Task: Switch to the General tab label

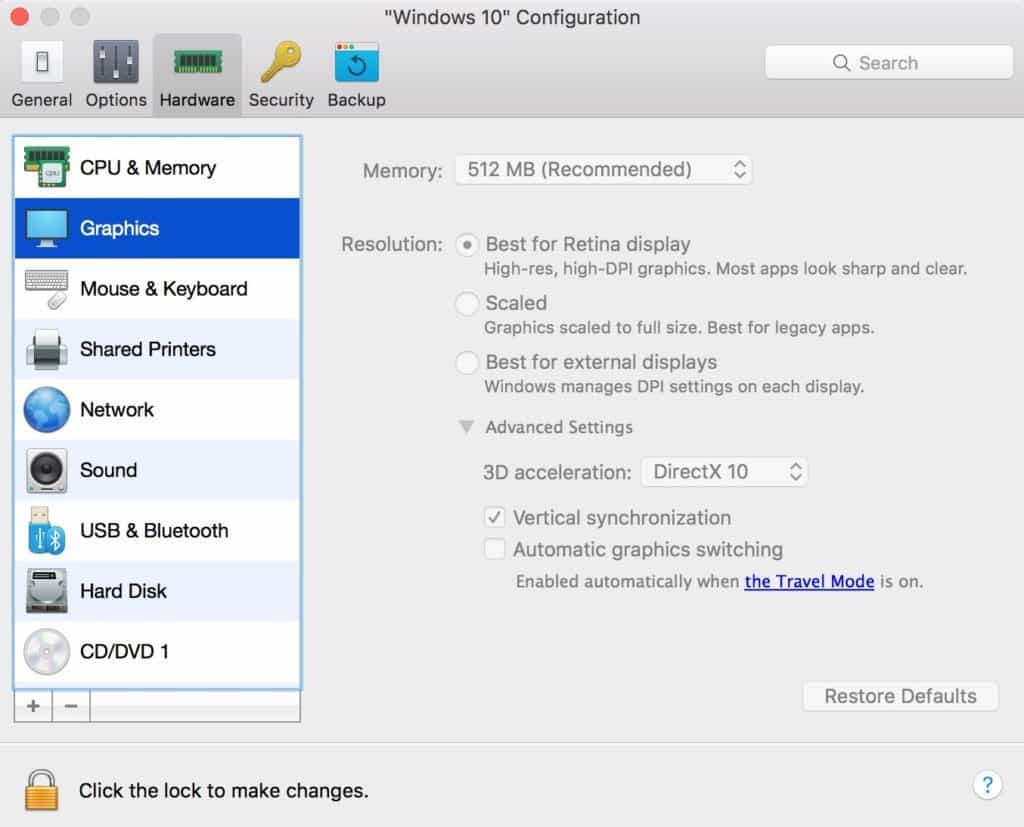Action: point(42,100)
